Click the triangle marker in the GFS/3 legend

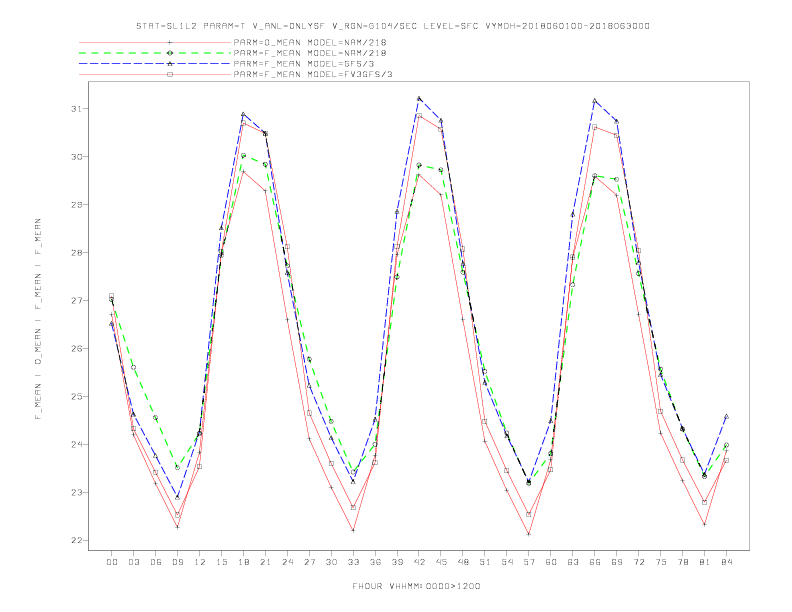170,64
